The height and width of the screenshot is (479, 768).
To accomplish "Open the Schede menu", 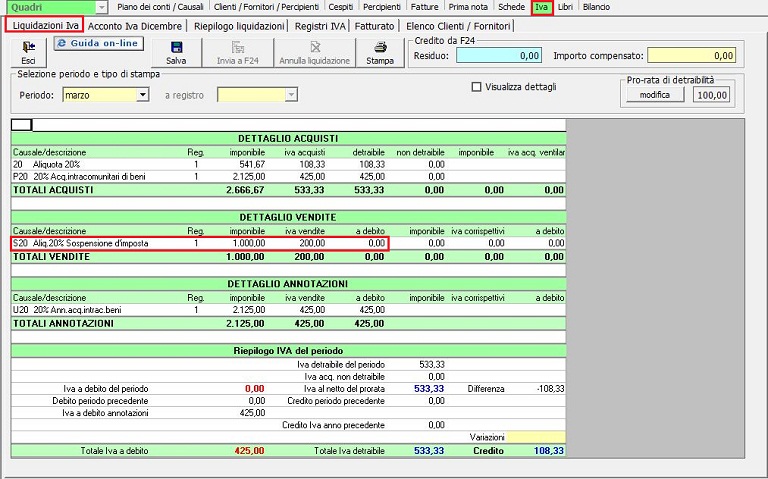I will click(511, 7).
